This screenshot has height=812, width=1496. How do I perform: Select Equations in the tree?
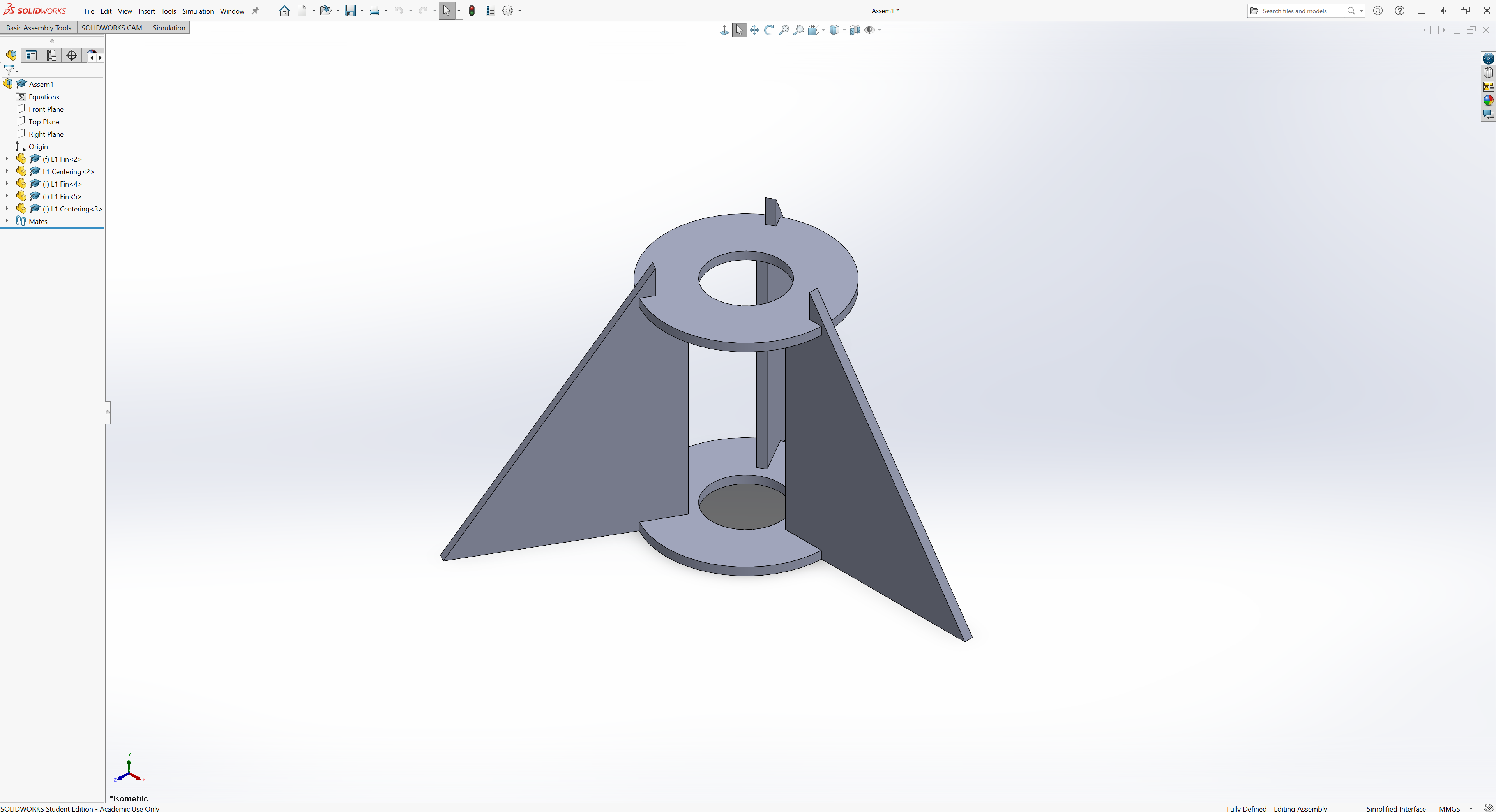pyautogui.click(x=44, y=97)
